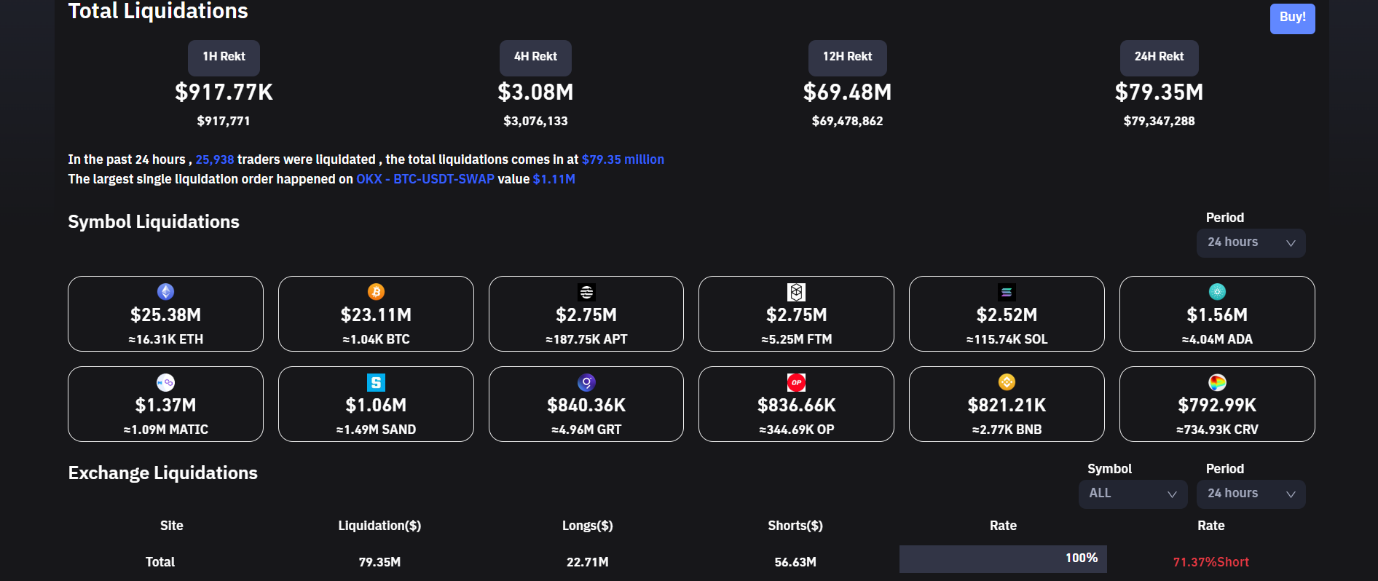Open the Symbol Liquidations Period dropdown

1251,243
